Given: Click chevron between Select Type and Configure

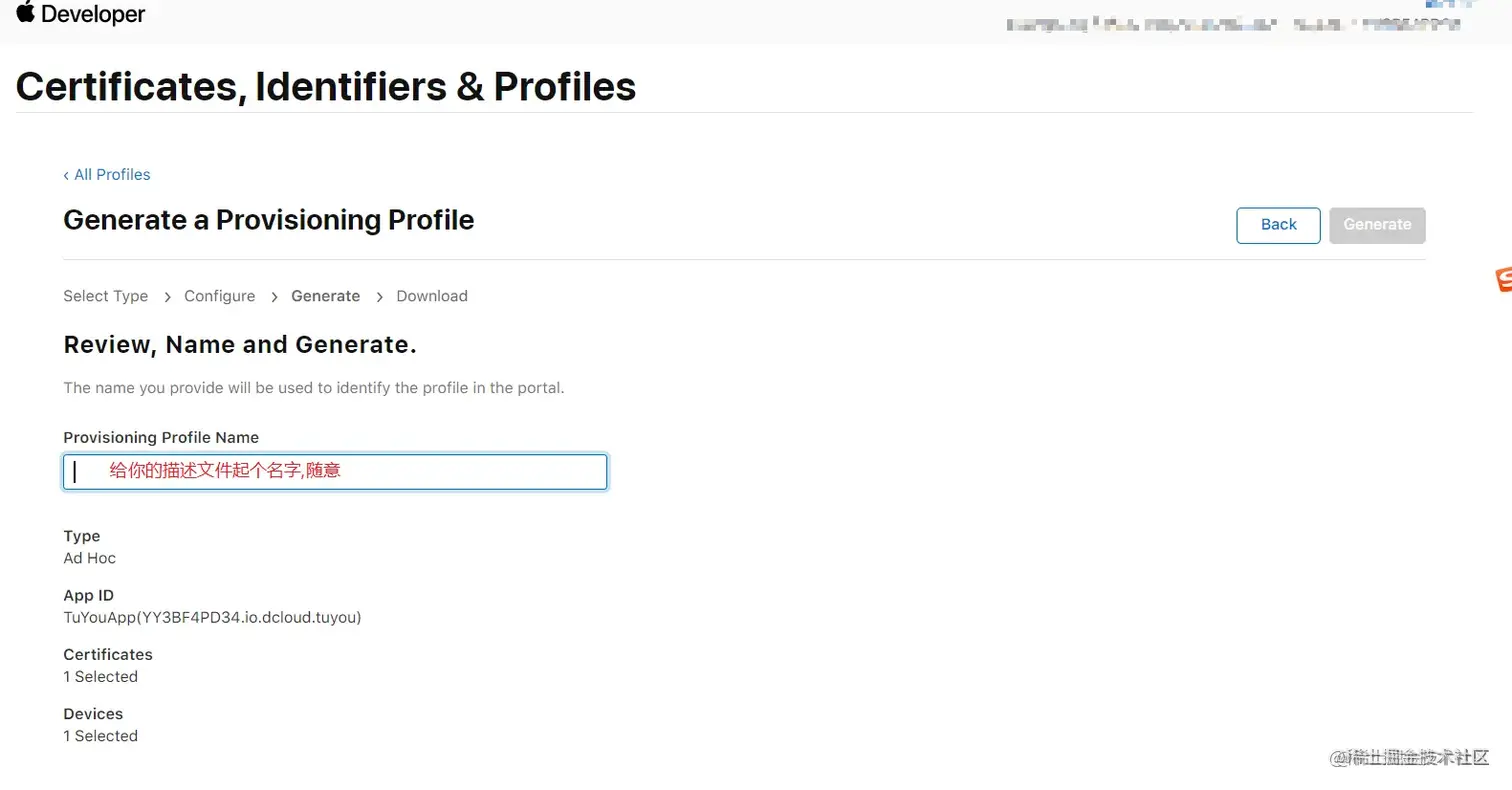Looking at the screenshot, I should tap(167, 297).
